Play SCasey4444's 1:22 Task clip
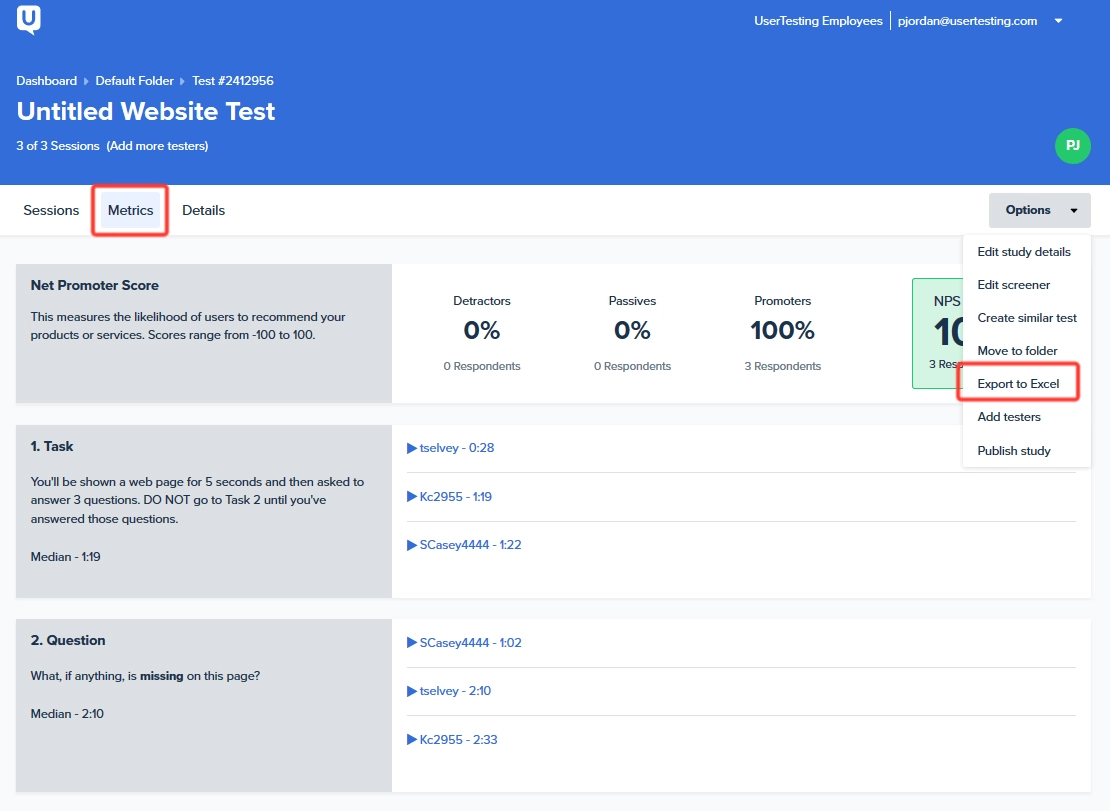This screenshot has width=1110, height=811. click(x=464, y=544)
